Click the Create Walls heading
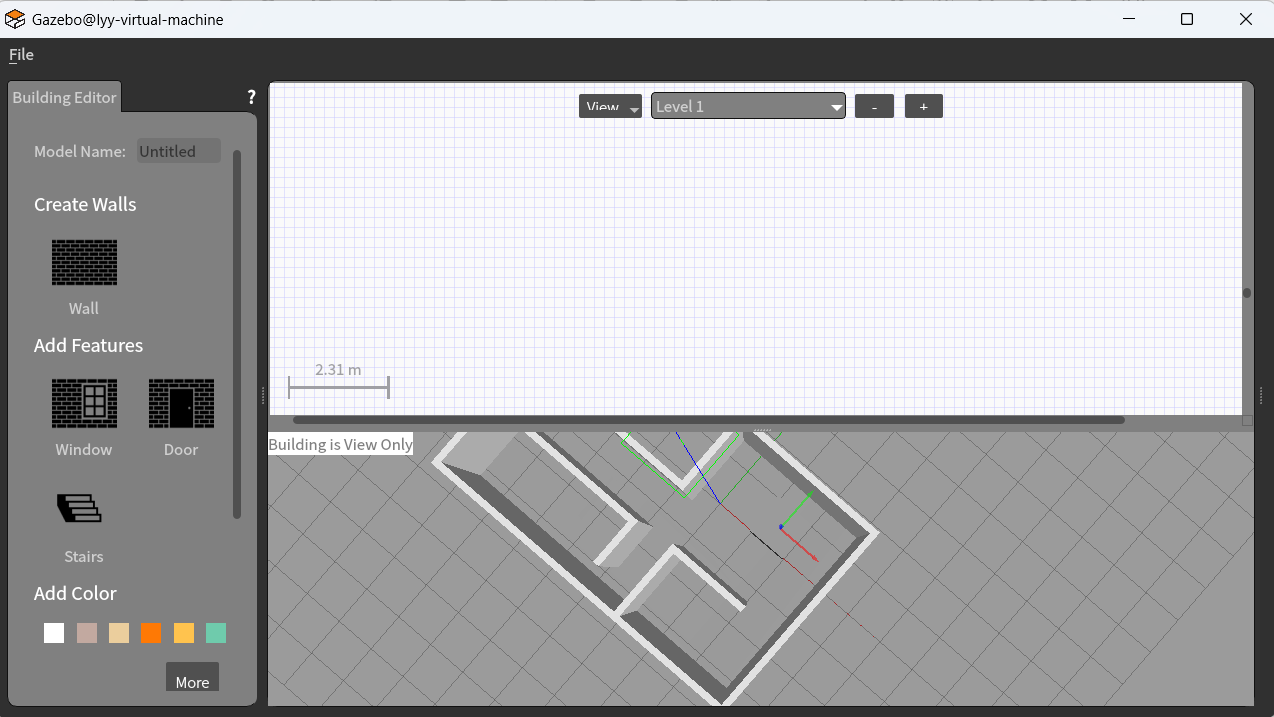The image size is (1274, 717). click(x=85, y=204)
